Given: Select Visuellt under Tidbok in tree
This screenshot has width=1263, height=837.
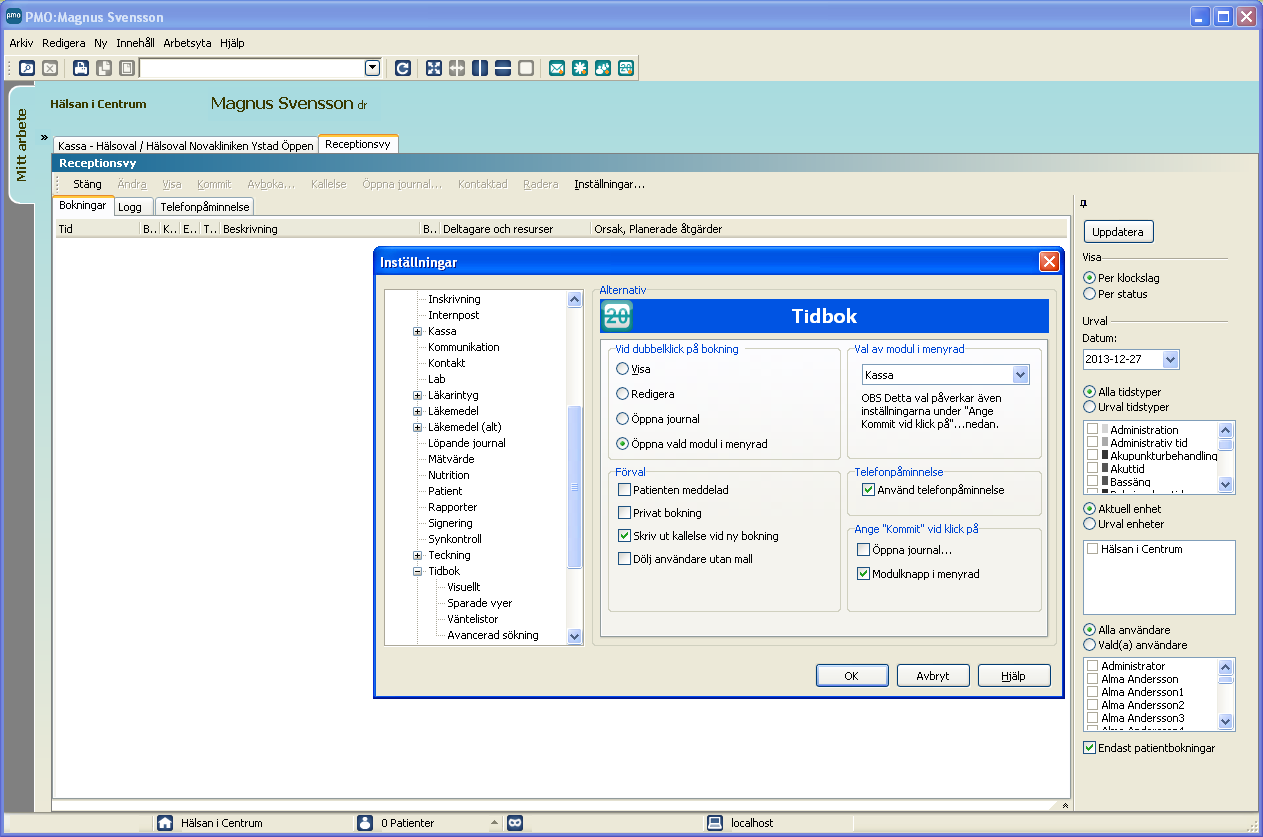Looking at the screenshot, I should click(x=464, y=587).
